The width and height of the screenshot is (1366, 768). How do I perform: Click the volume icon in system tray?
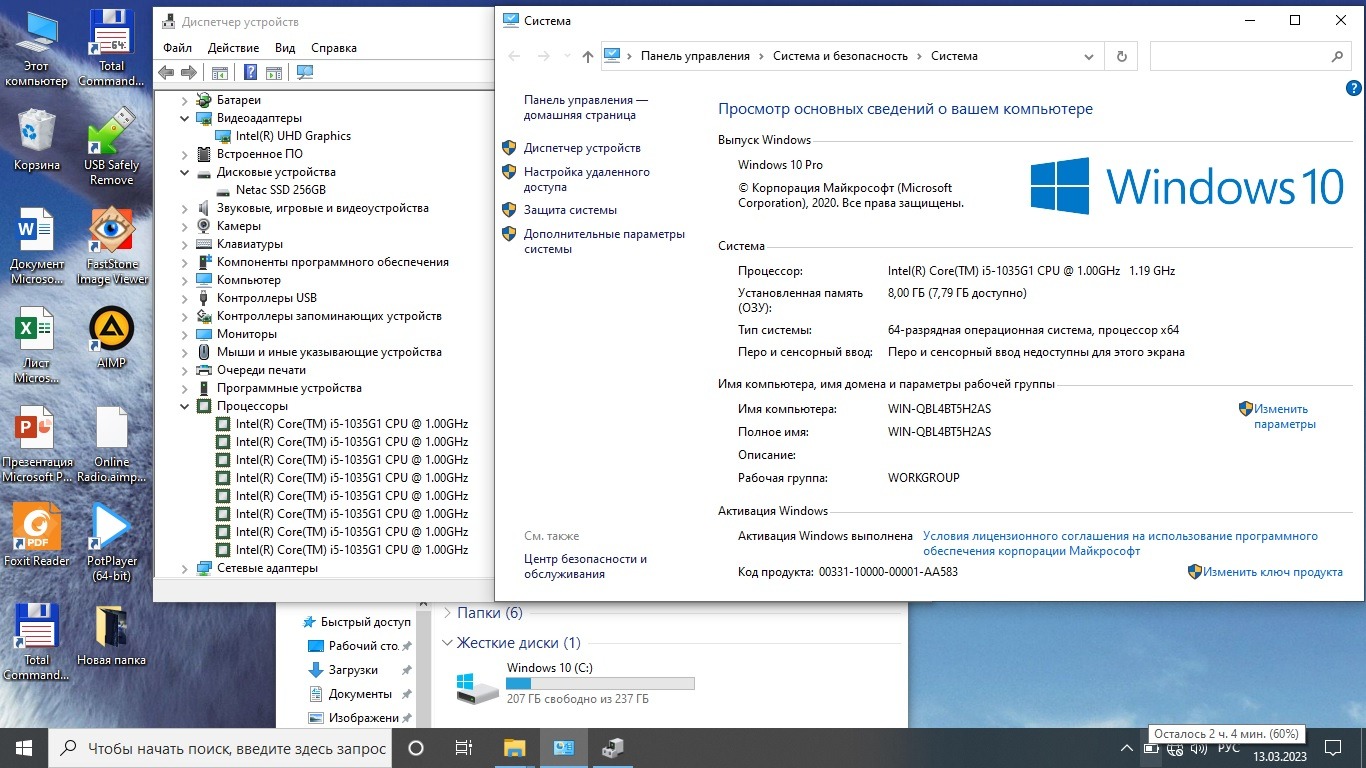(x=1198, y=748)
